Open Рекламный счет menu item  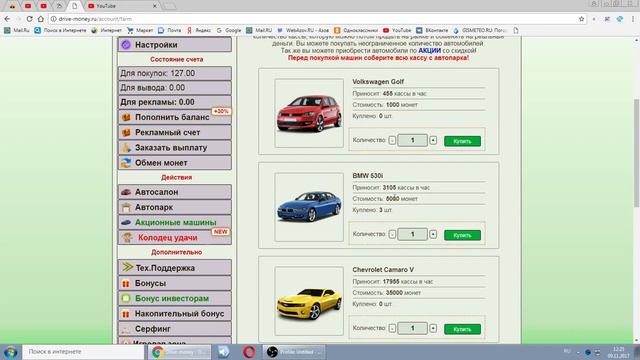[175, 132]
